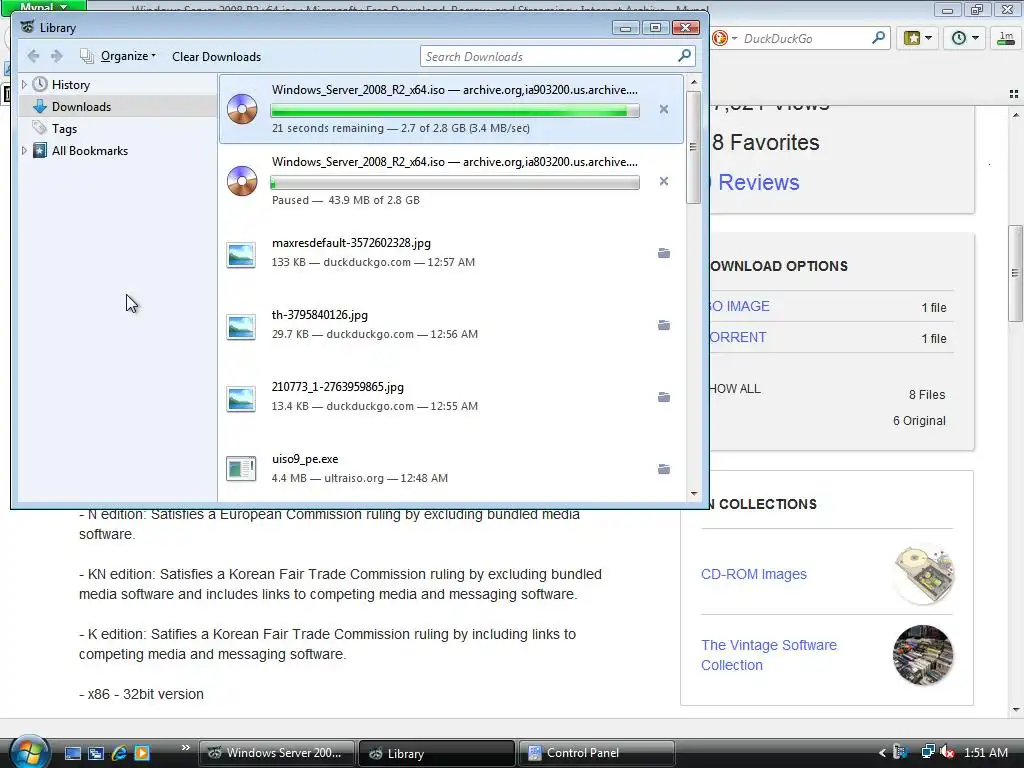Open The Vintage Software Collection link
Screen dimensions: 1024x768
click(x=769, y=655)
